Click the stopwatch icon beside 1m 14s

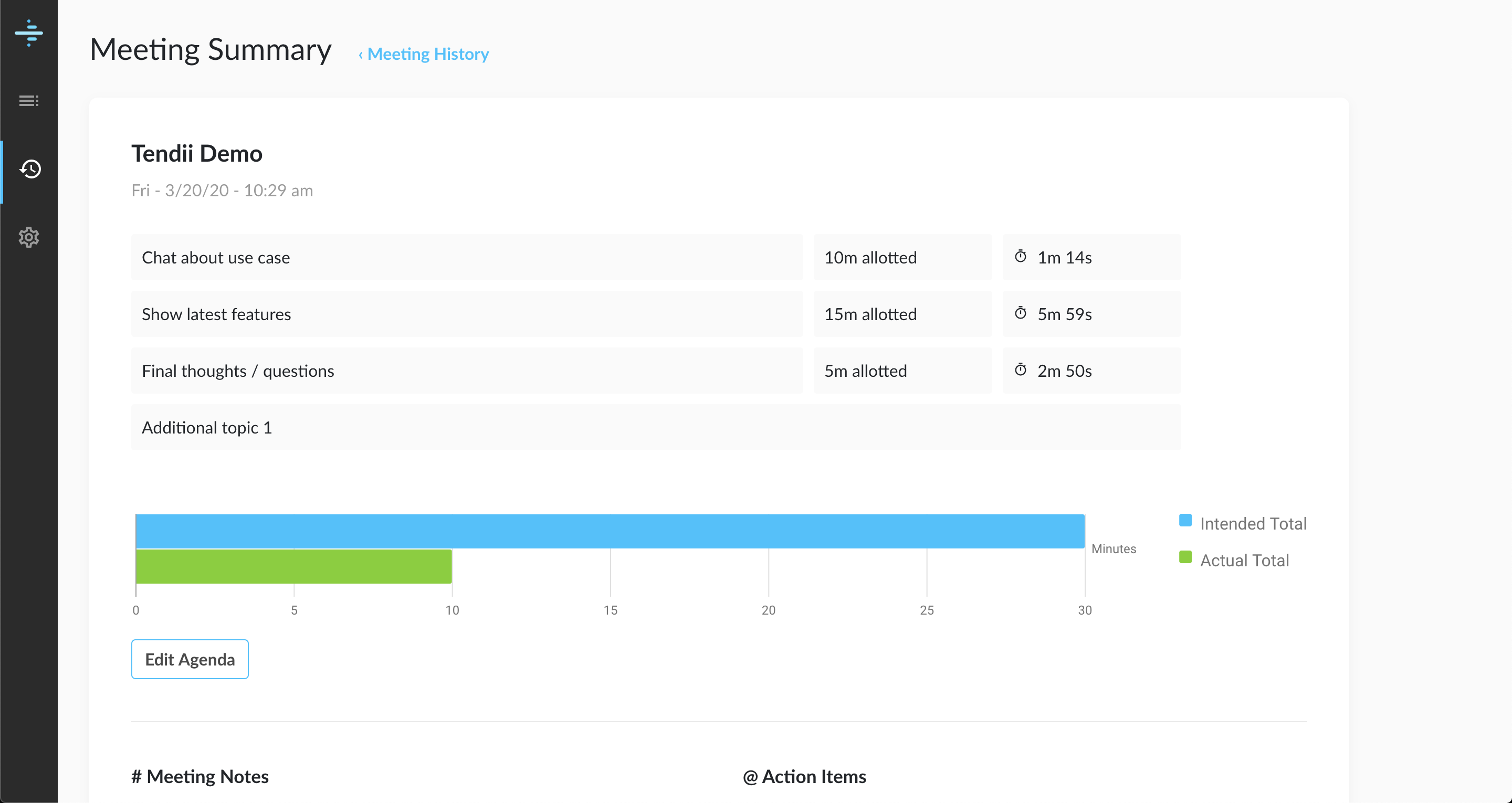(x=1021, y=257)
